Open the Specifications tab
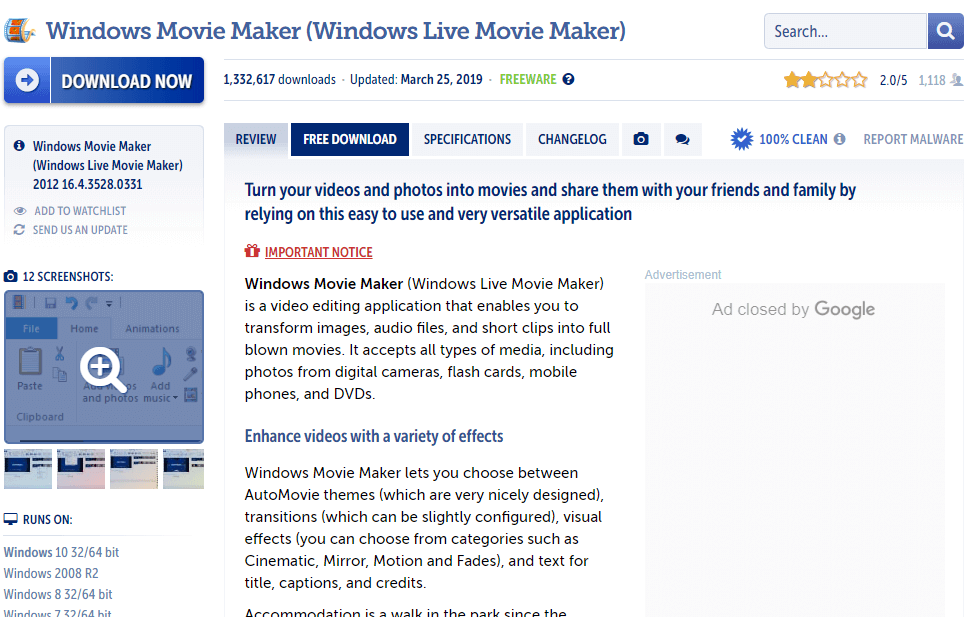The height and width of the screenshot is (617, 971). 468,139
